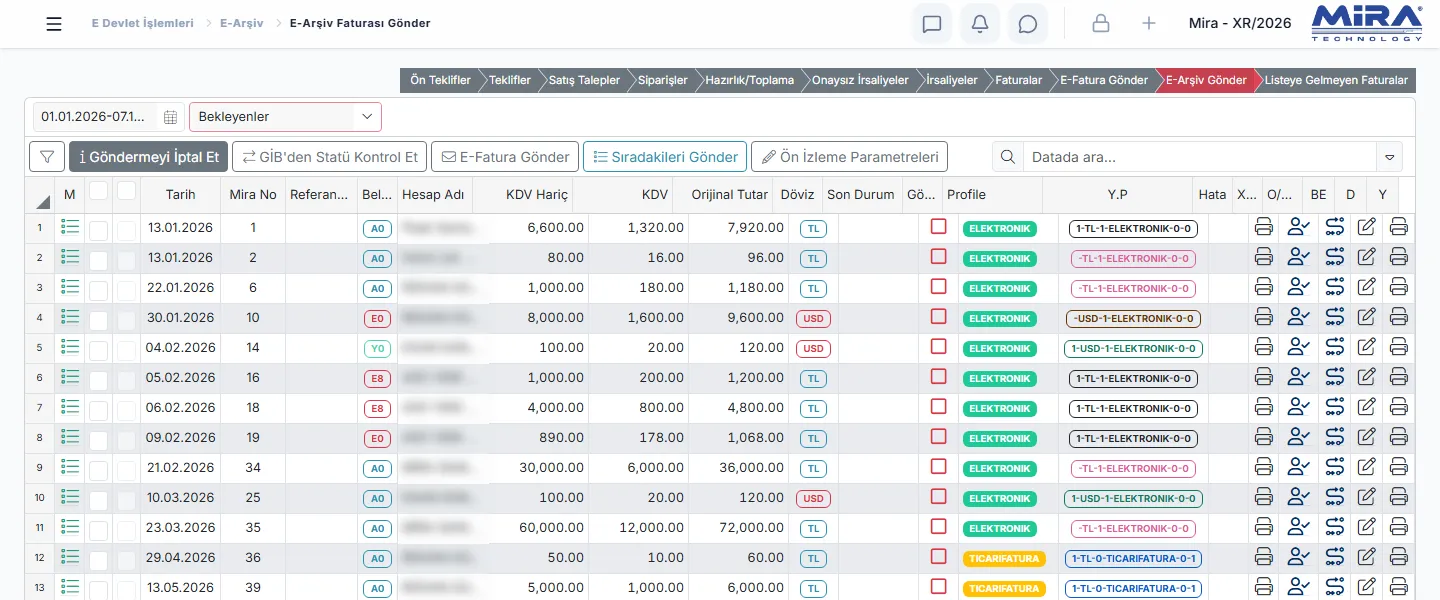Image resolution: width=1440 pixels, height=600 pixels.
Task: Expand the Datada ara search options arrow
Action: pyautogui.click(x=1389, y=157)
